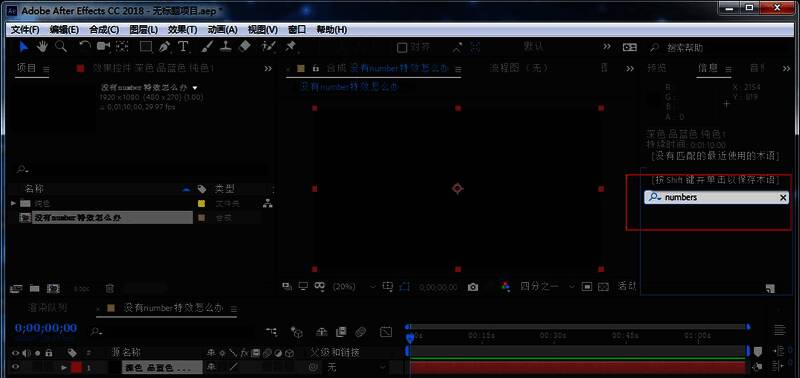Enable the 对齐 snapping checkbox
The height and width of the screenshot is (378, 800).
(x=402, y=47)
